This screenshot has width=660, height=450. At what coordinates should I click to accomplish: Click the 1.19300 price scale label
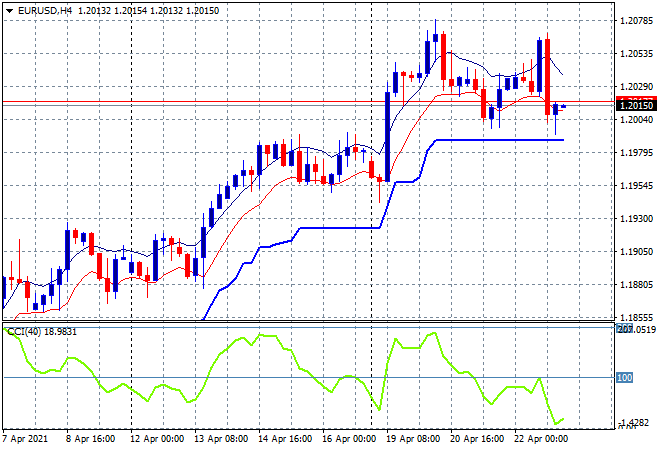tap(637, 218)
